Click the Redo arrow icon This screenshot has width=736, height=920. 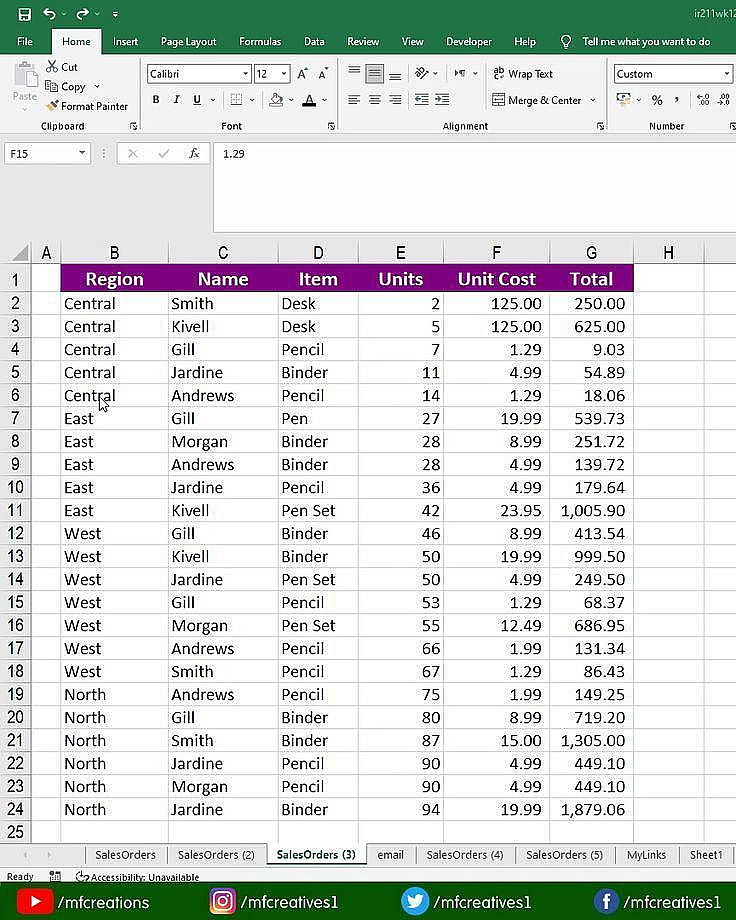[x=82, y=13]
